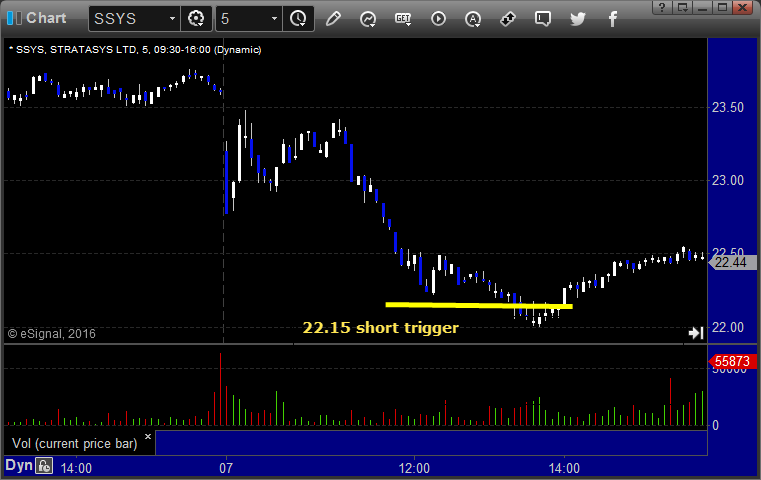Click the 07 date label on time axis
This screenshot has width=761, height=480.
click(226, 468)
